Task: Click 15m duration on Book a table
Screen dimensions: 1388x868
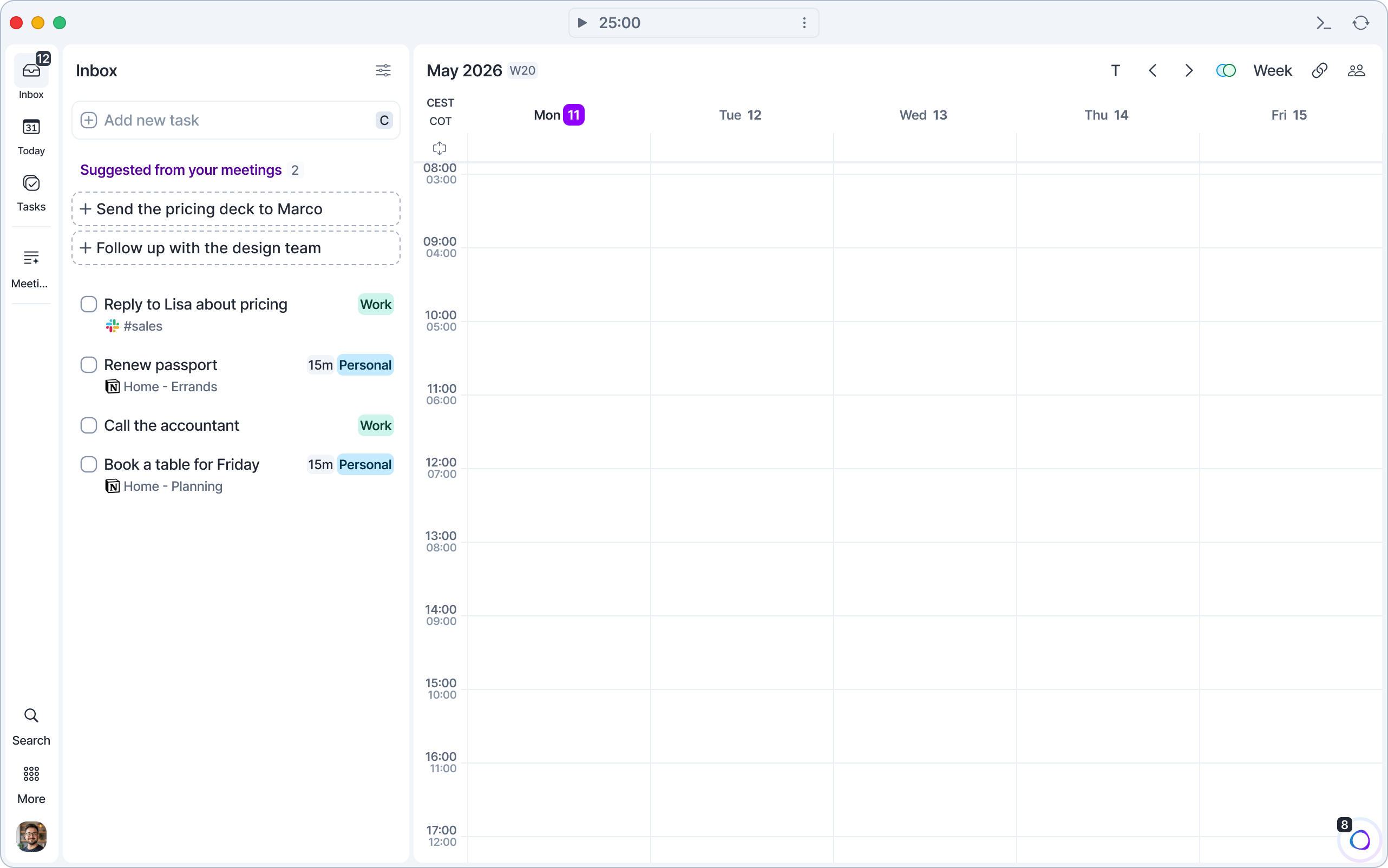Action: (320, 464)
